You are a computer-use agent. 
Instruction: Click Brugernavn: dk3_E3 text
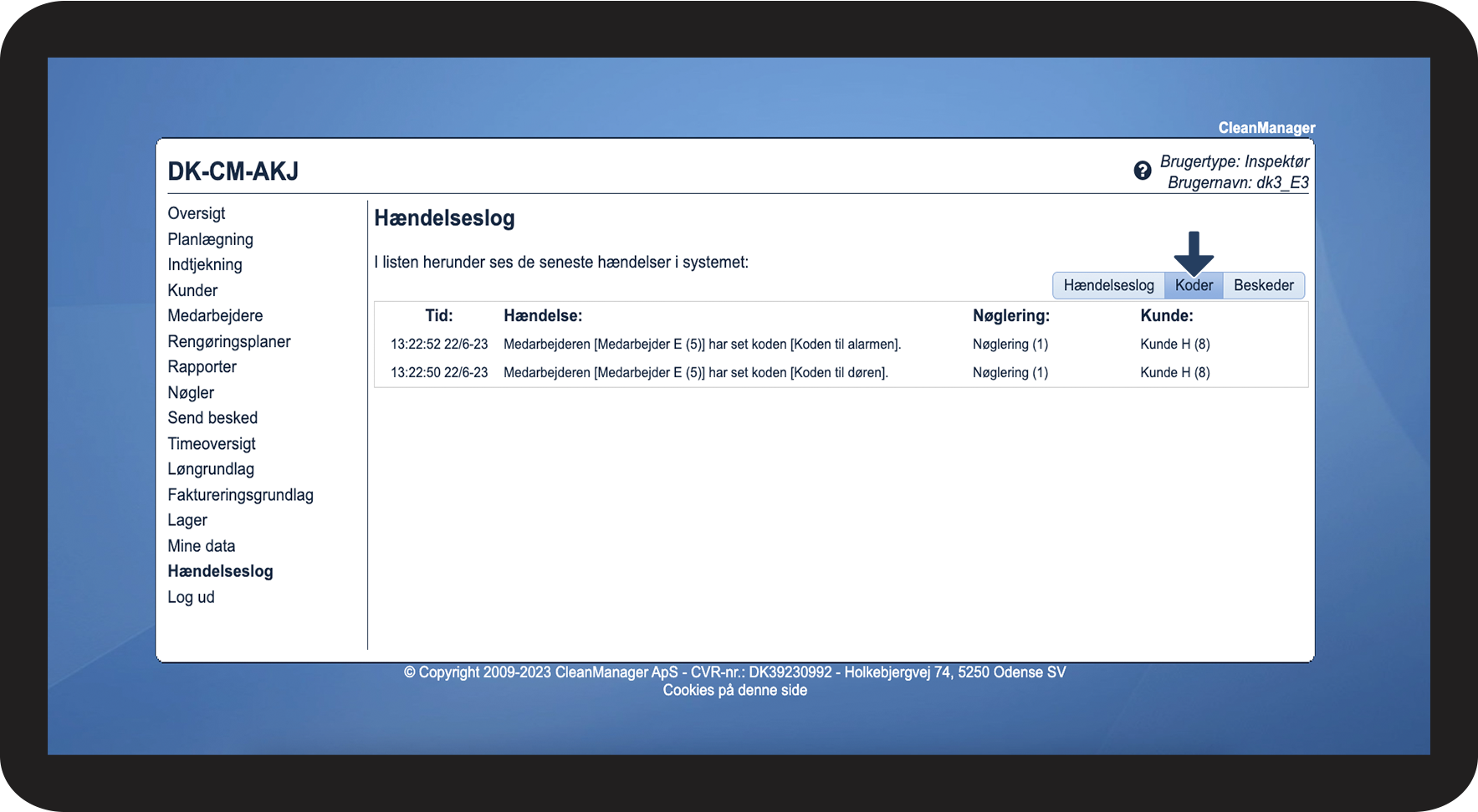click(1238, 182)
